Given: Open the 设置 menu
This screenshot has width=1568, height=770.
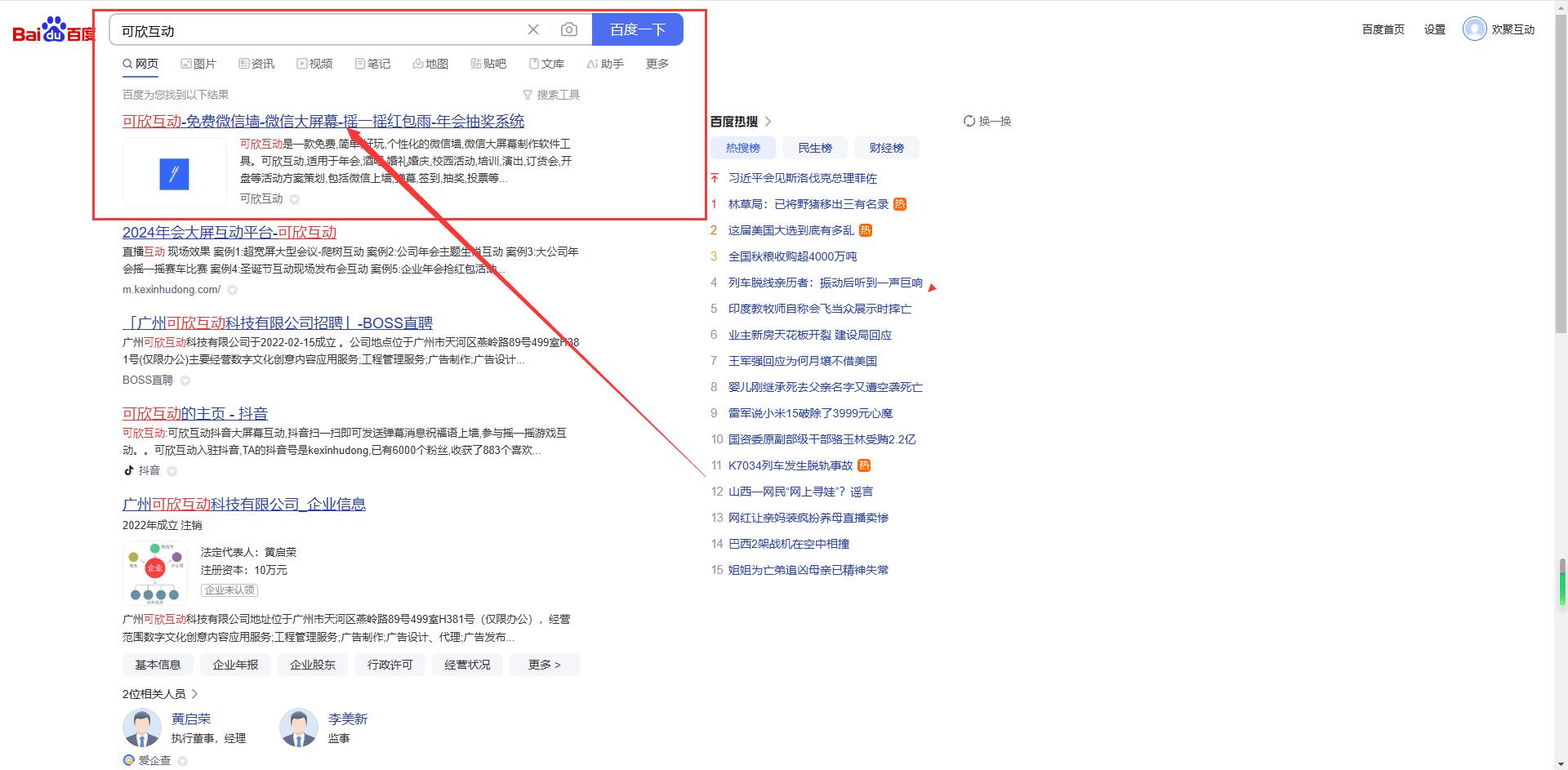Looking at the screenshot, I should [x=1435, y=29].
